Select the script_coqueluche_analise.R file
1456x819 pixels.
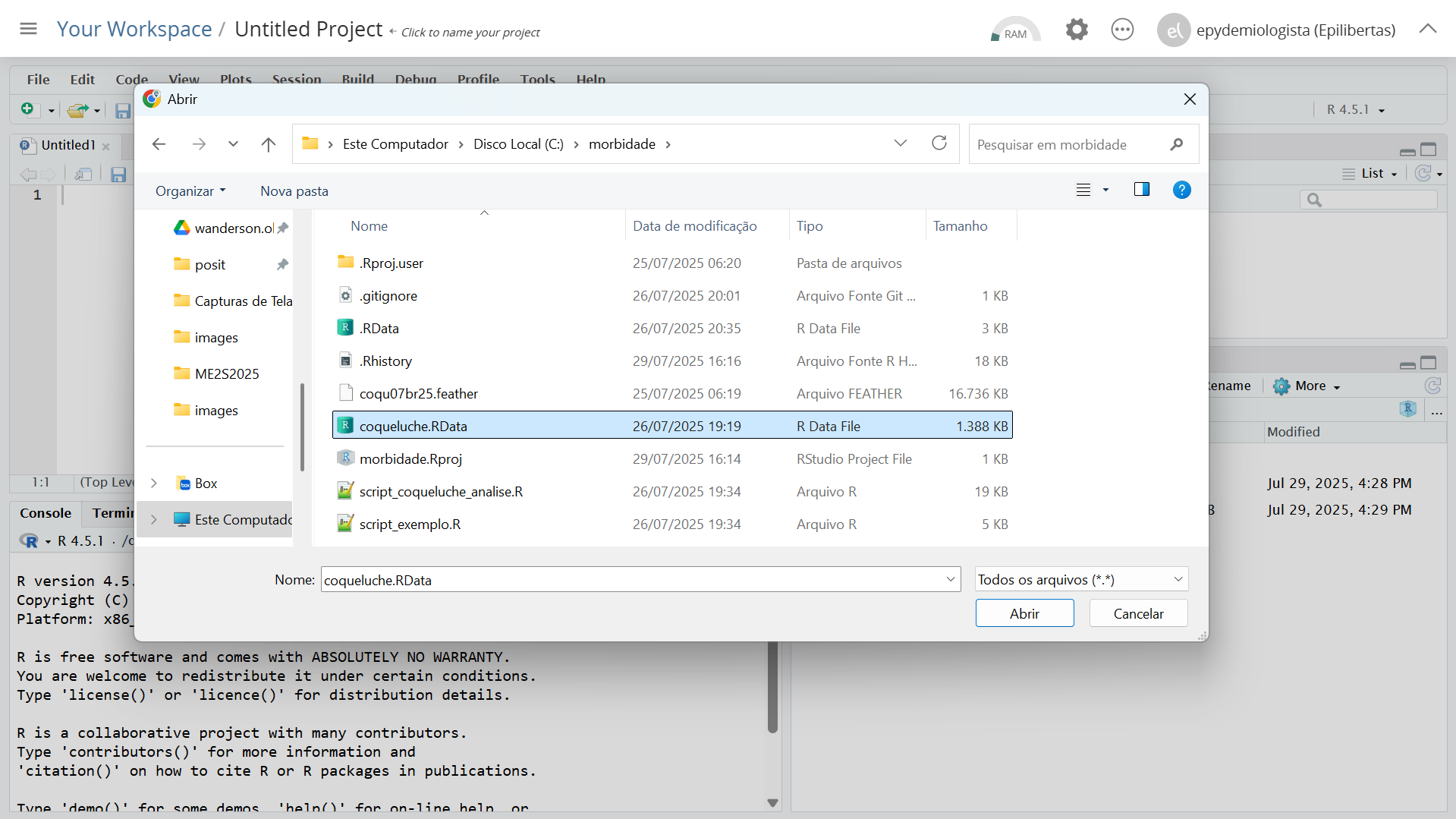tap(441, 491)
